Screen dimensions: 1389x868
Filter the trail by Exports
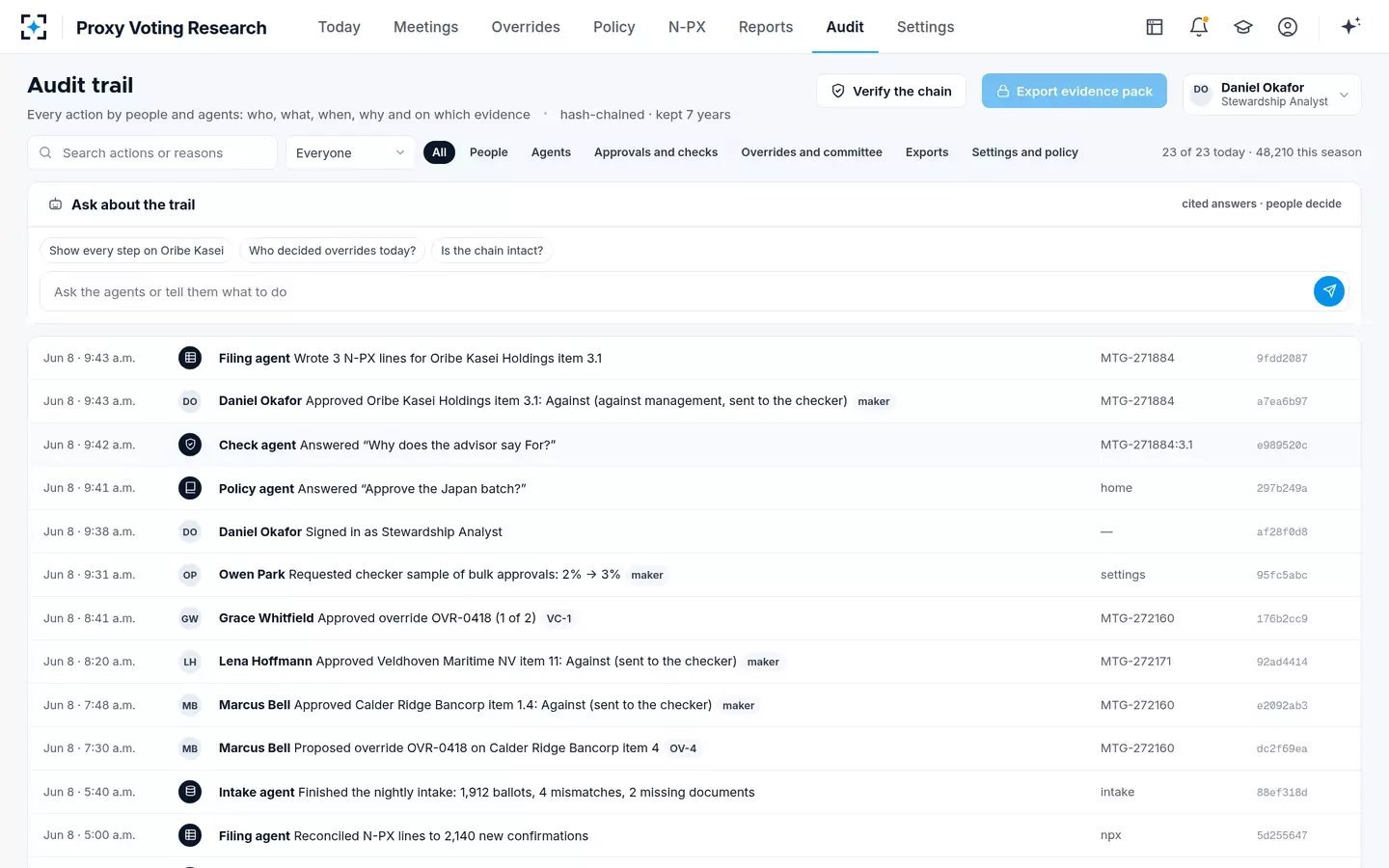coord(927,152)
